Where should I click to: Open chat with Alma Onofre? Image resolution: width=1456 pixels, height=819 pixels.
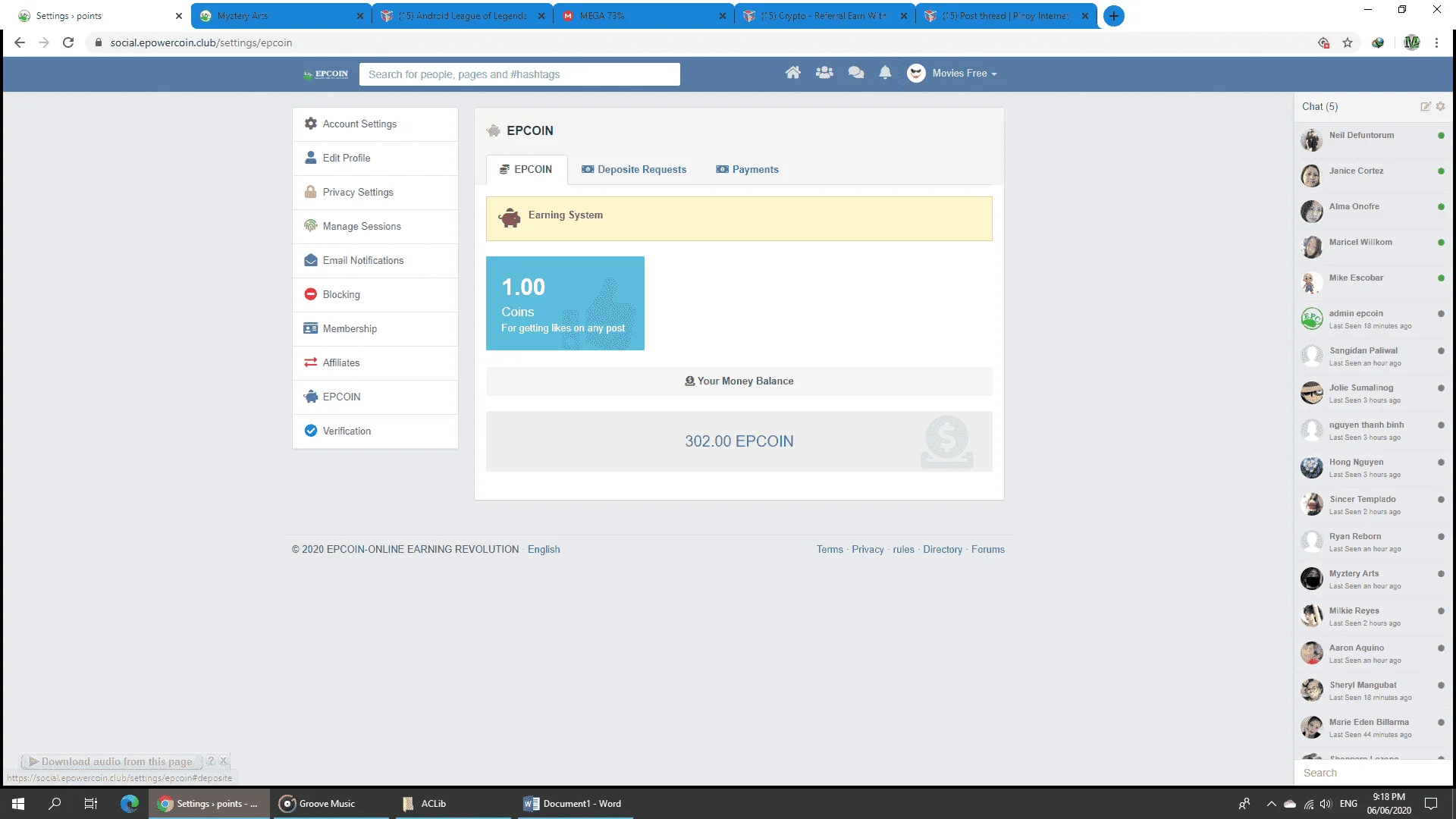1373,211
